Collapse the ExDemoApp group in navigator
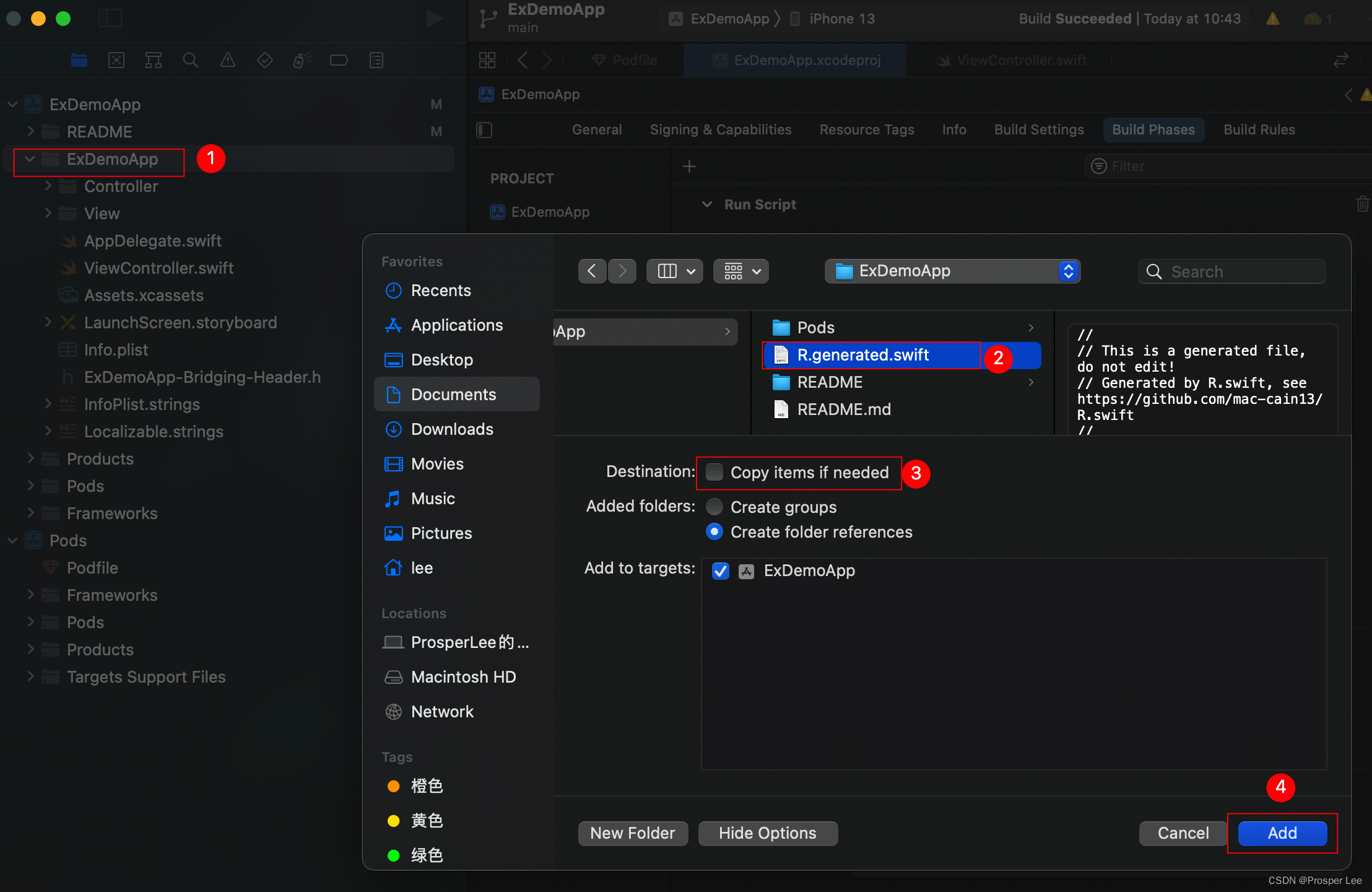The width and height of the screenshot is (1372, 892). pos(29,159)
